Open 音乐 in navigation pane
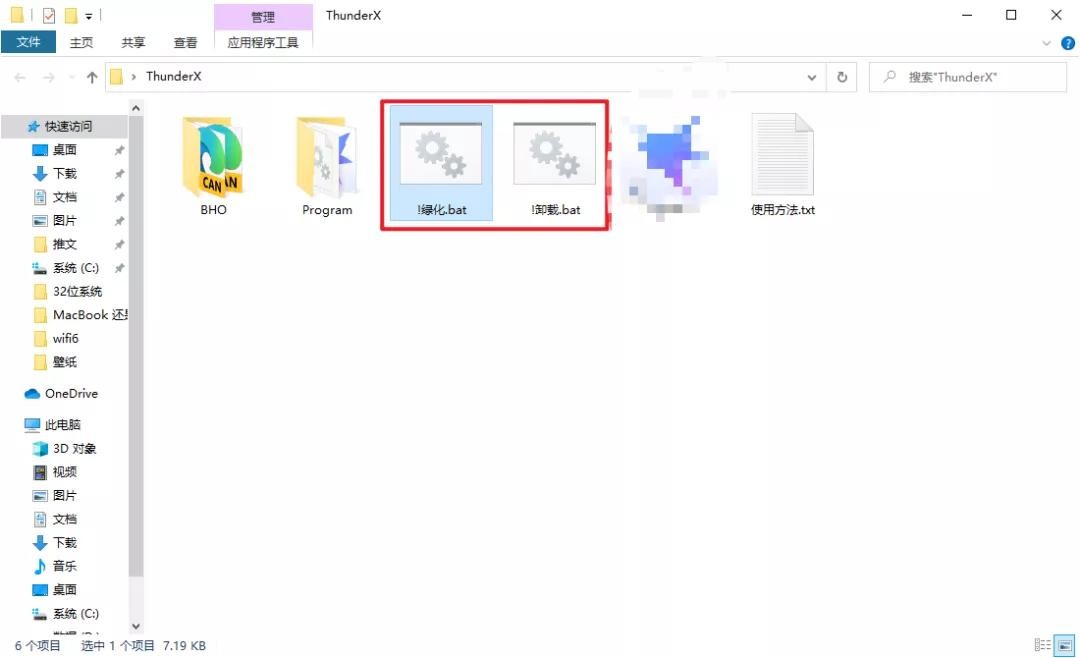 coord(65,566)
